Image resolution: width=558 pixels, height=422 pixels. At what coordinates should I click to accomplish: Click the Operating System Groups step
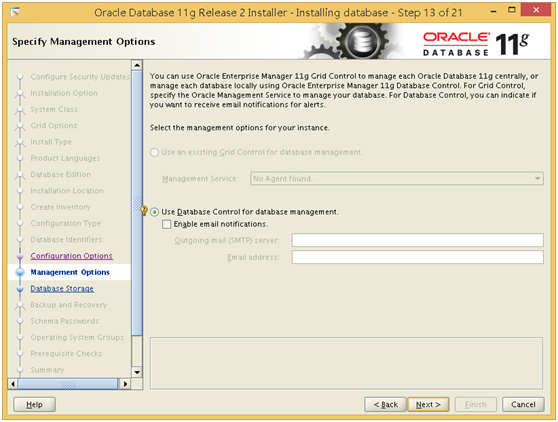pos(77,337)
